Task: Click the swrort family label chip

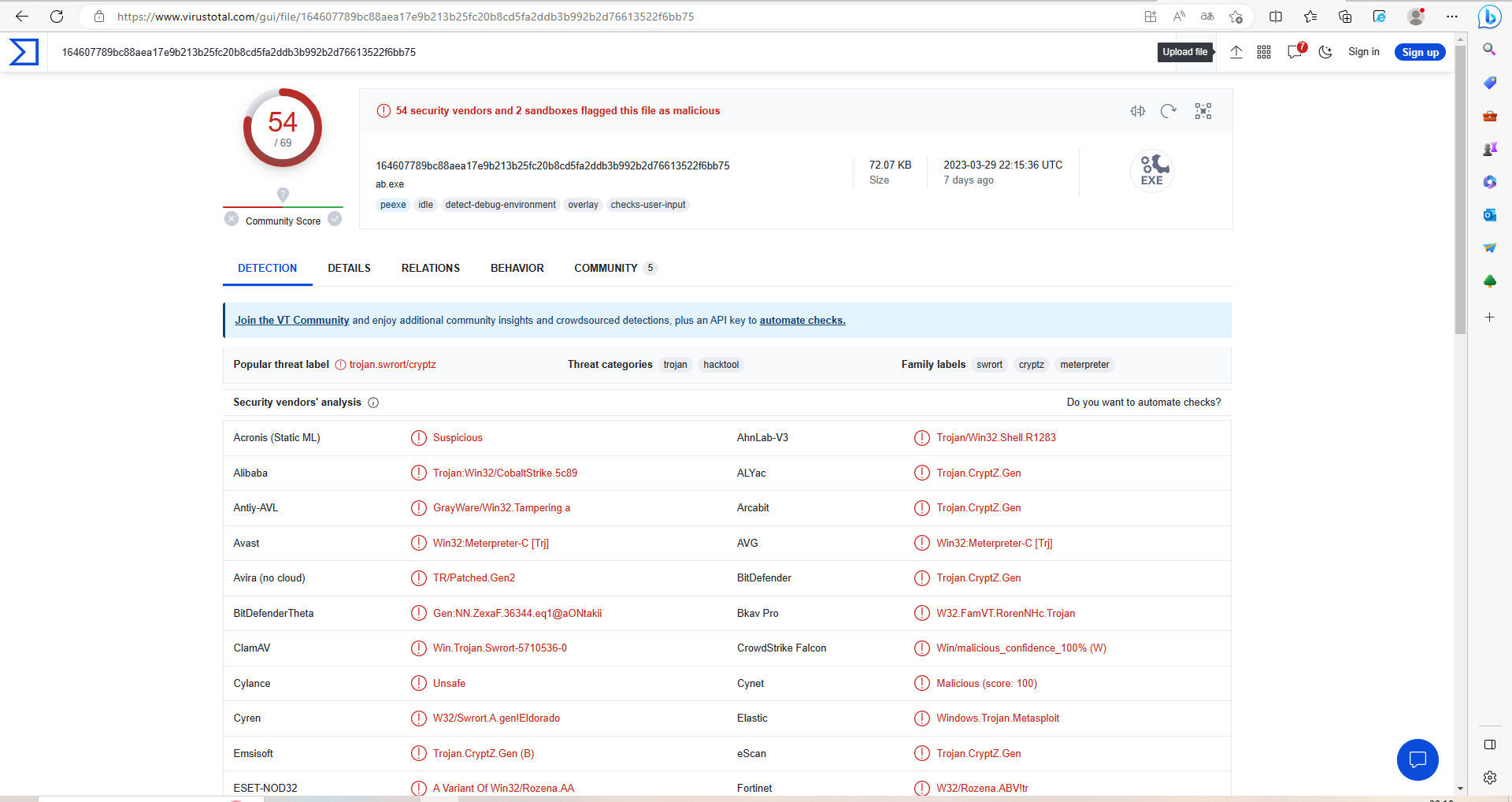Action: tap(990, 365)
